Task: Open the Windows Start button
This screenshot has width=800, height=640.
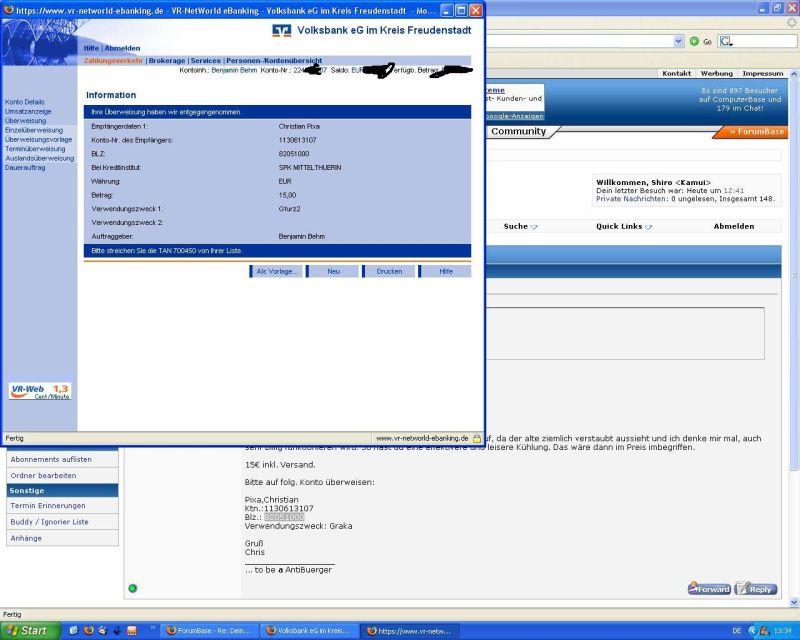Action: pyautogui.click(x=29, y=631)
